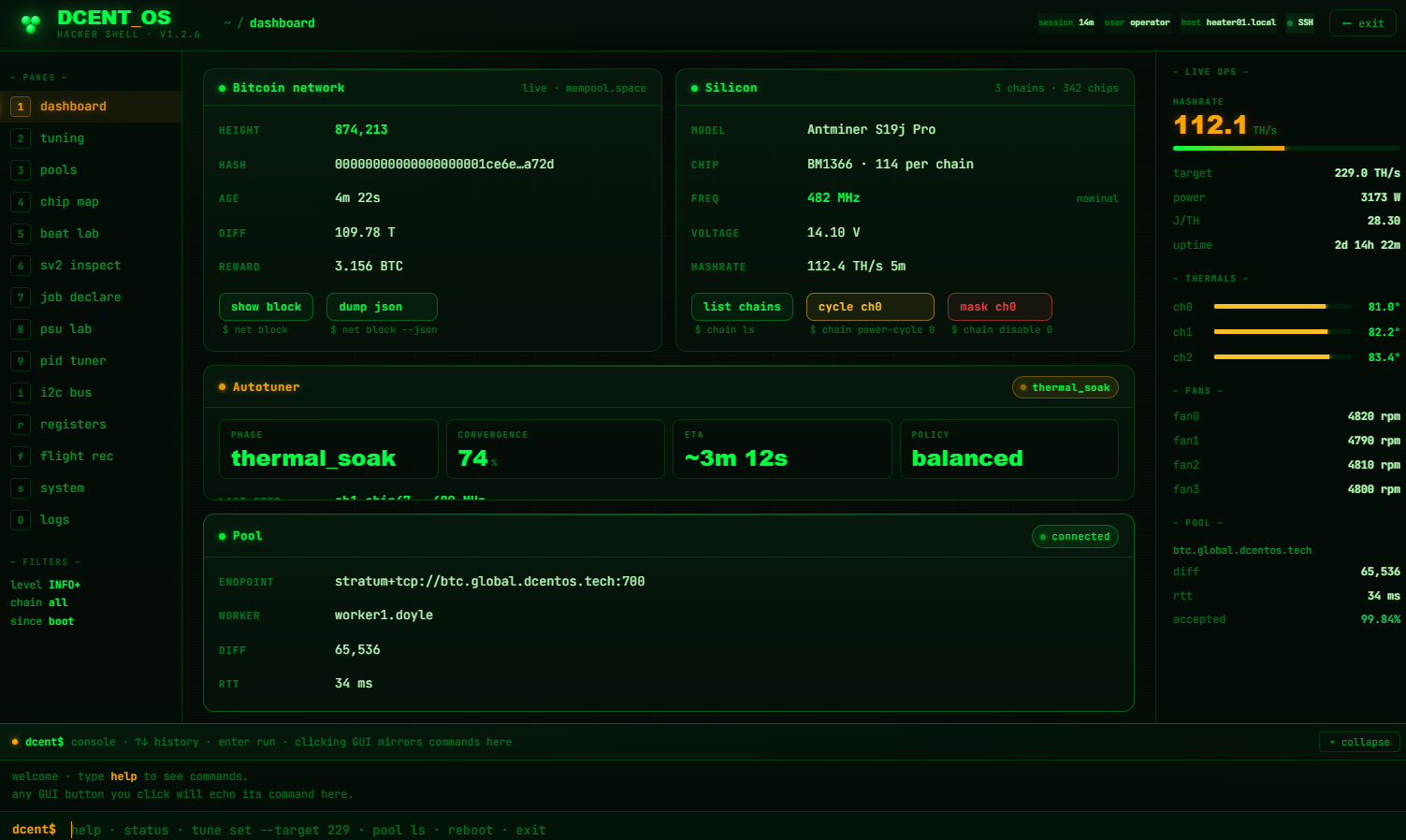Image resolution: width=1406 pixels, height=840 pixels.
Task: Open the registers pane
Action: coord(91,425)
